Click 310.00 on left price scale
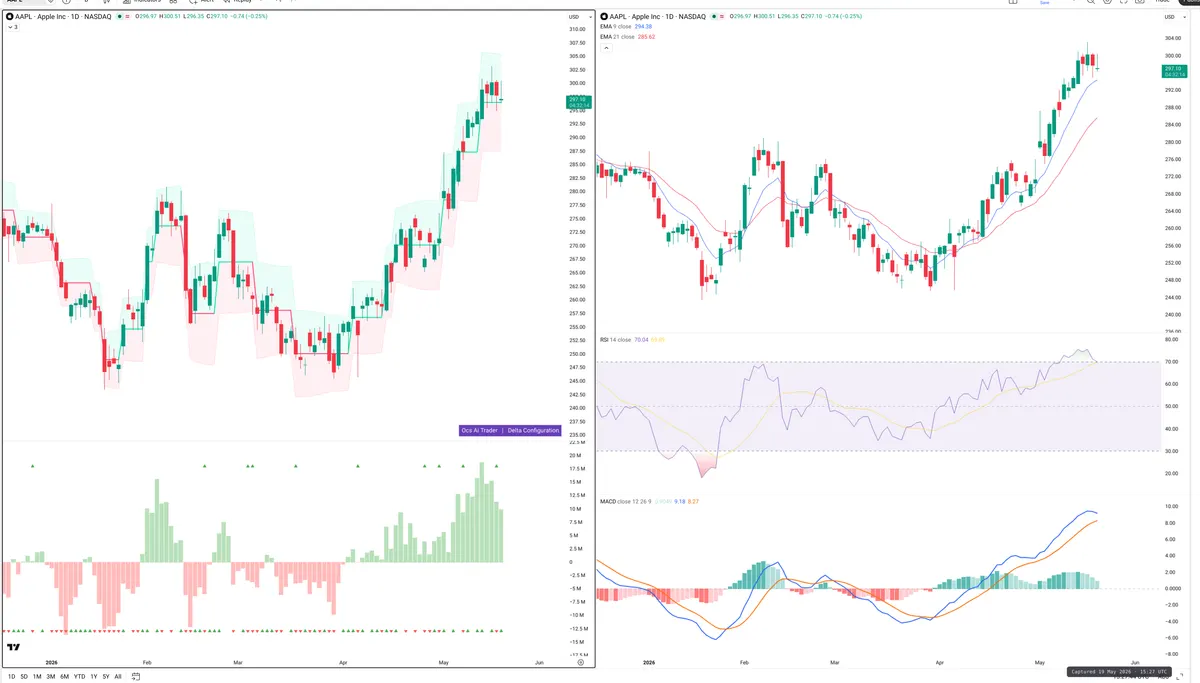 [x=576, y=30]
